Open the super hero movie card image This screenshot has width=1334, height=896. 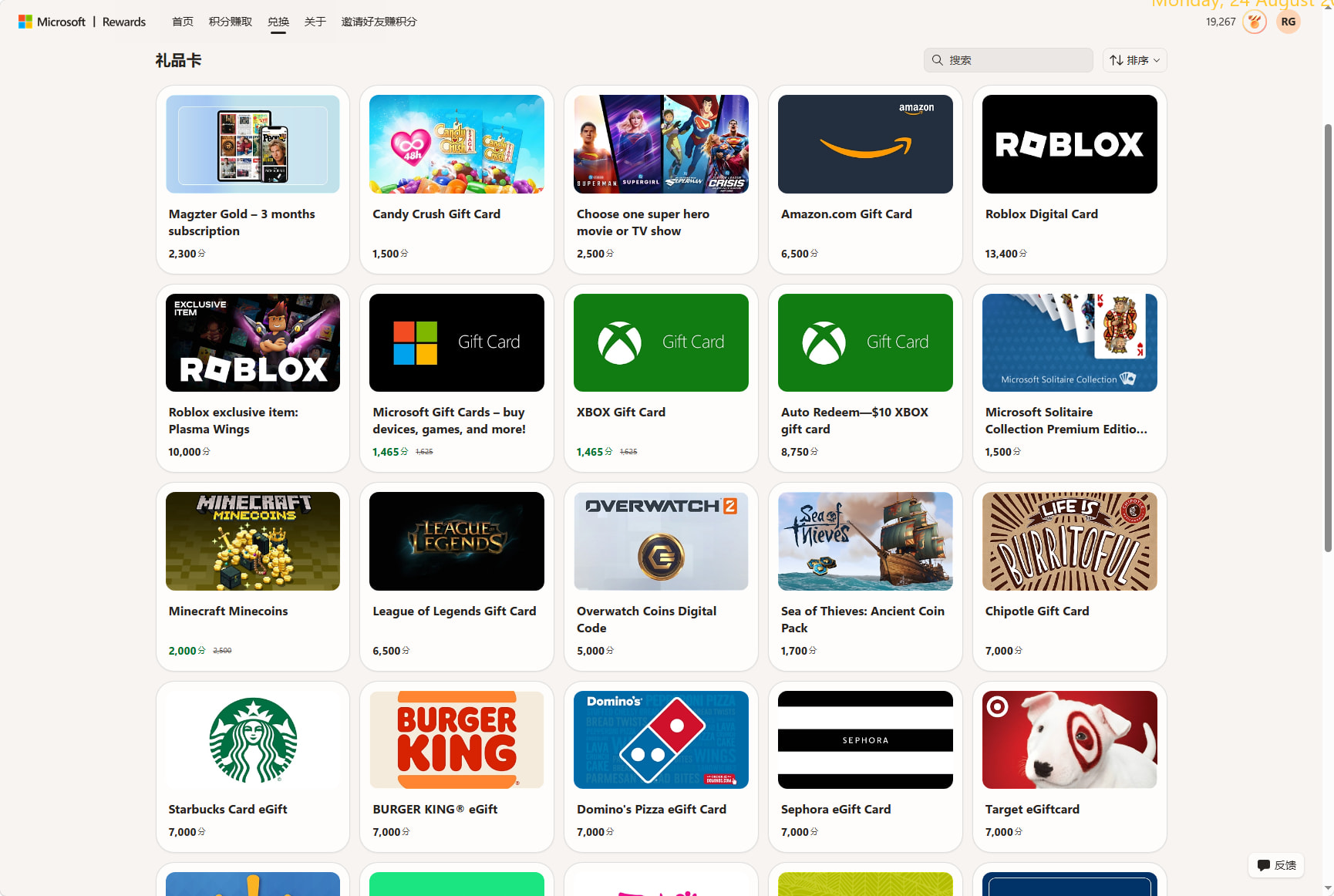coord(661,144)
